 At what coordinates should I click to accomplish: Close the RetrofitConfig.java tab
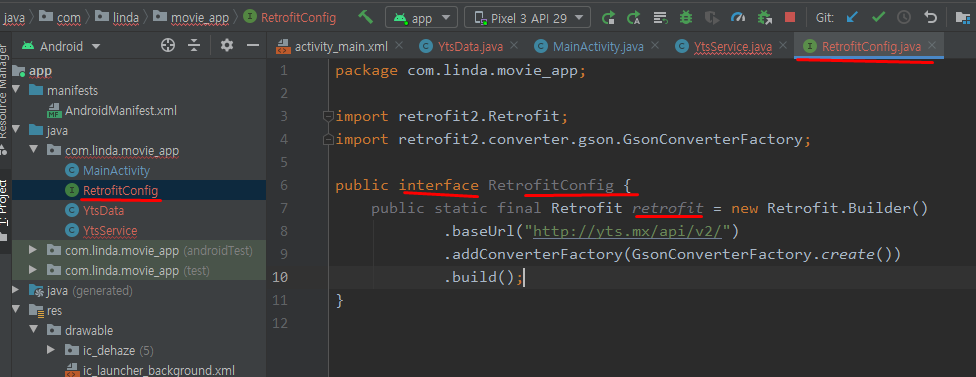click(932, 45)
